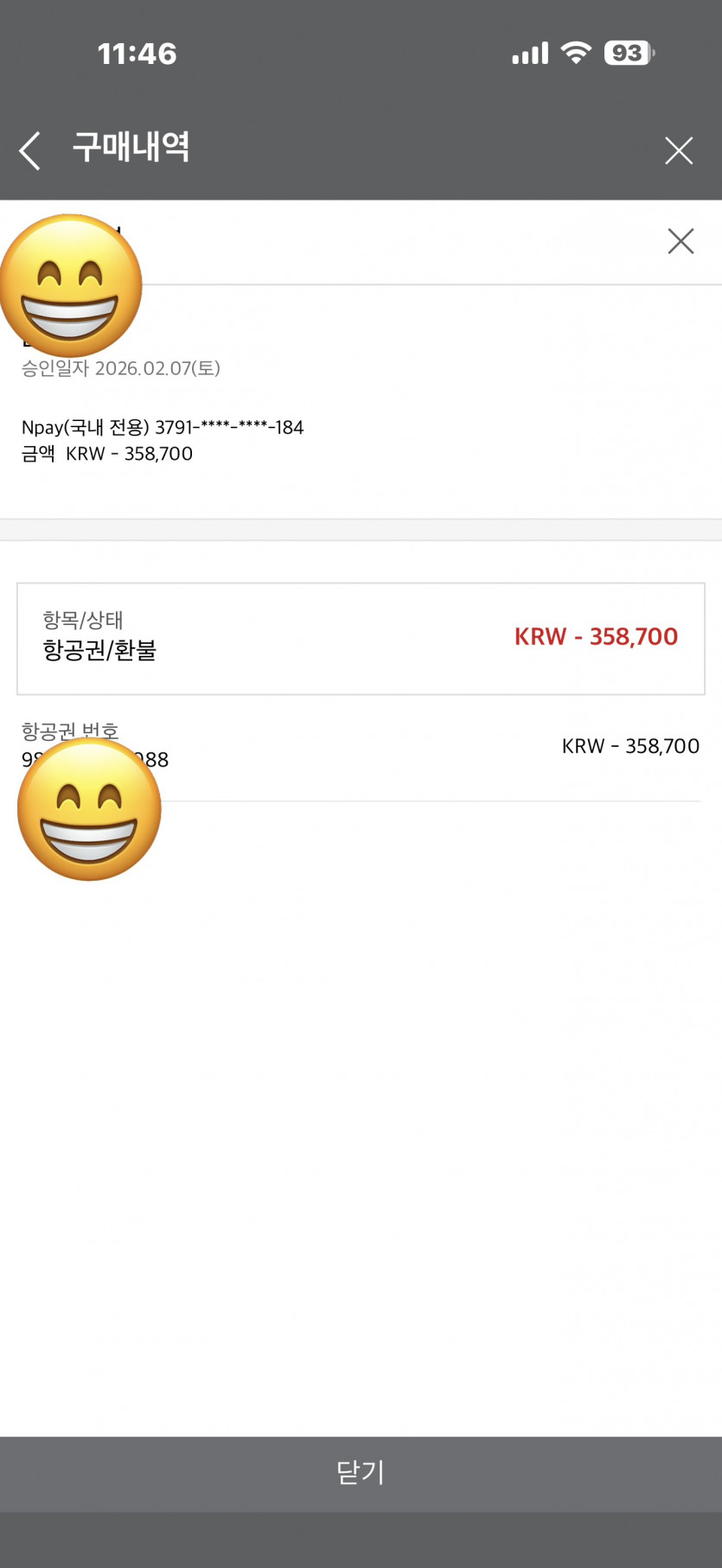The image size is (722, 1568).
Task: Tap the battery indicator showing 93
Action: click(629, 53)
